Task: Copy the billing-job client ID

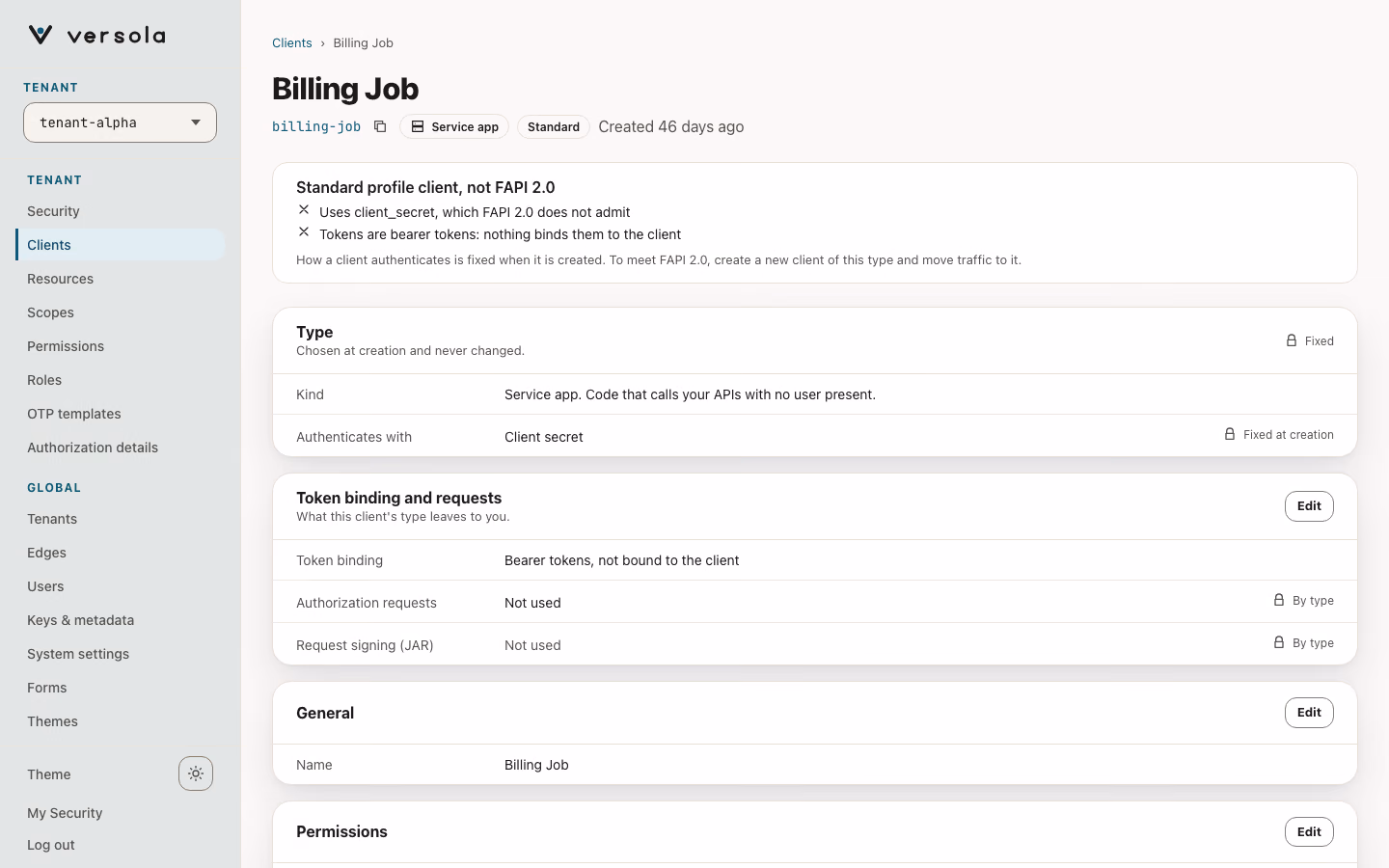Action: (380, 126)
